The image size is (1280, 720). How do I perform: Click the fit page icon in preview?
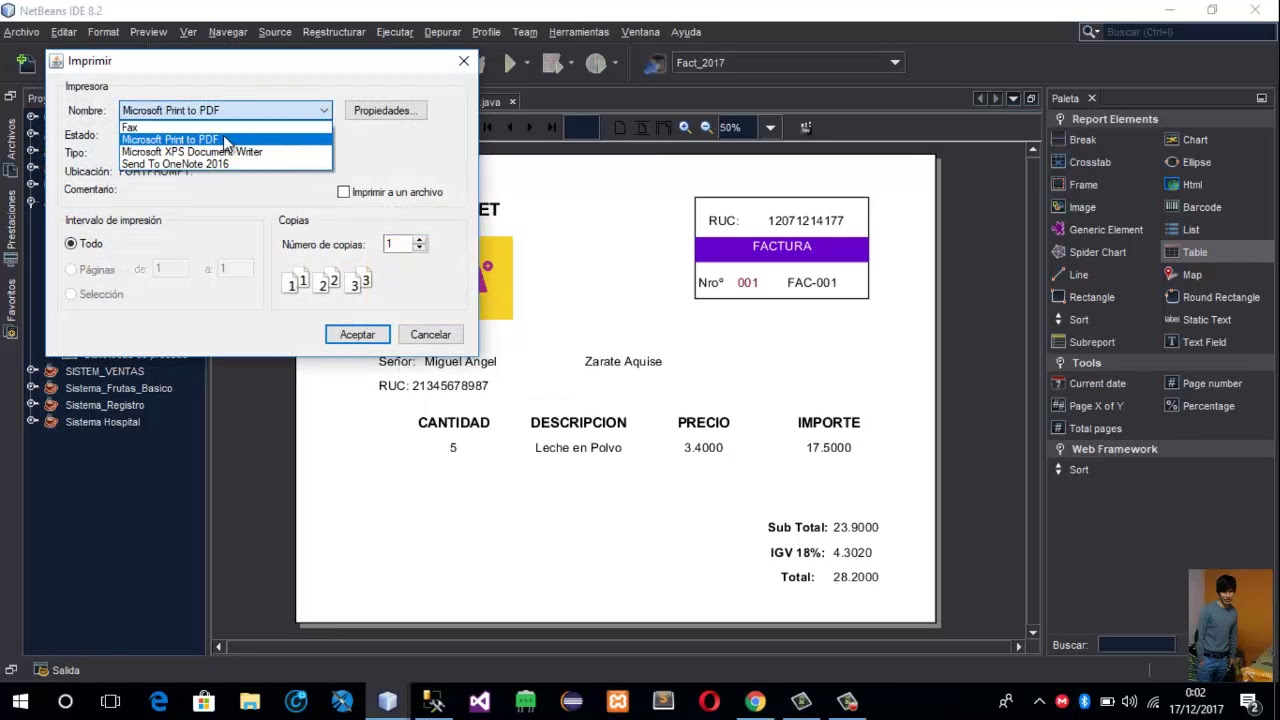[x=642, y=128]
